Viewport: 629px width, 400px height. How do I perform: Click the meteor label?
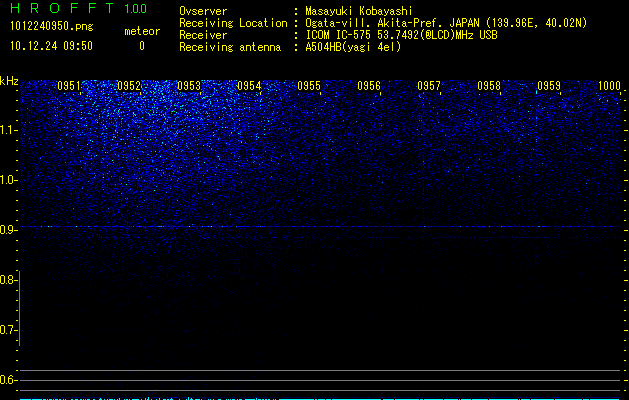pos(142,31)
